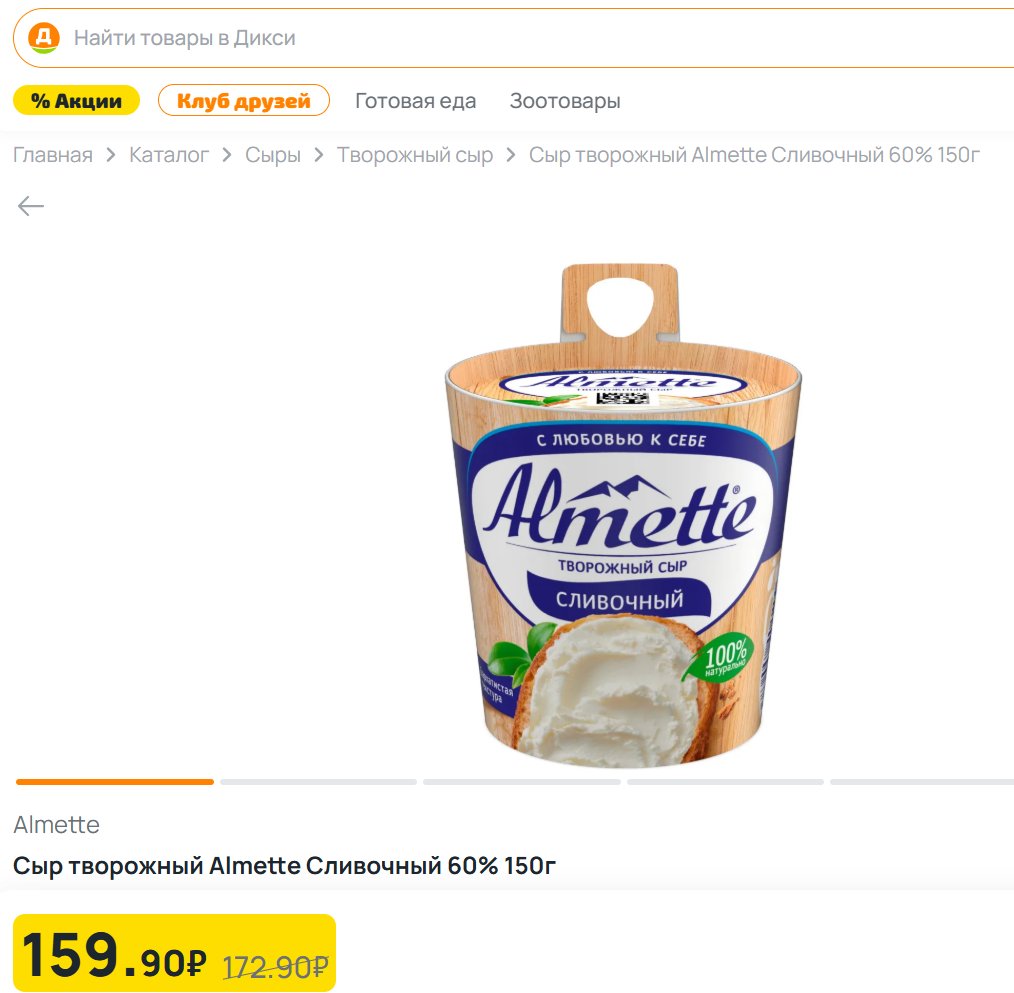
Task: Go to the "Сыры" breadcrumb category
Action: coord(273,155)
